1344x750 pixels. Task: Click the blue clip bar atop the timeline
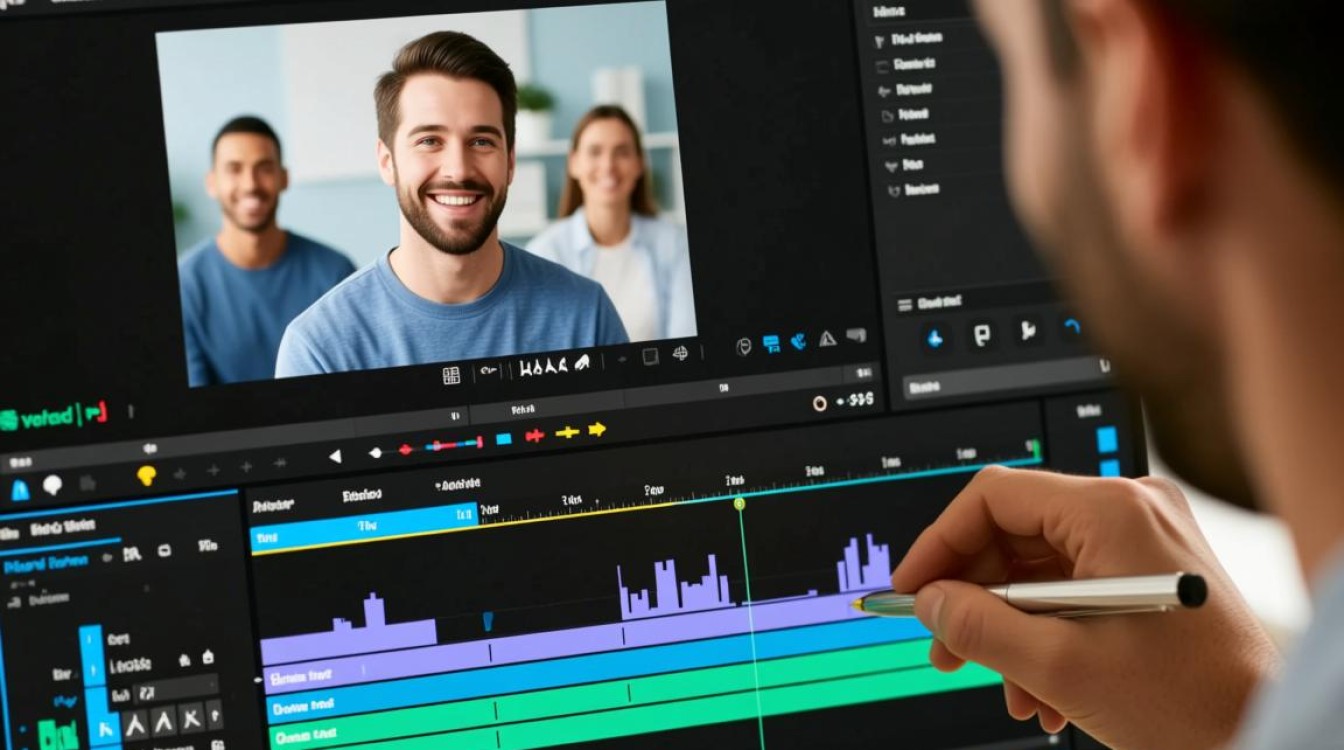[364, 525]
